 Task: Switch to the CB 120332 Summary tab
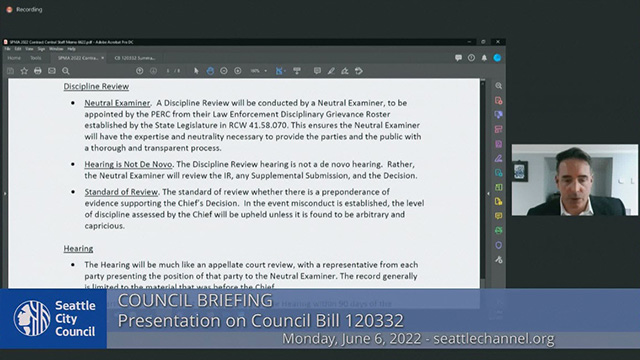pos(135,58)
